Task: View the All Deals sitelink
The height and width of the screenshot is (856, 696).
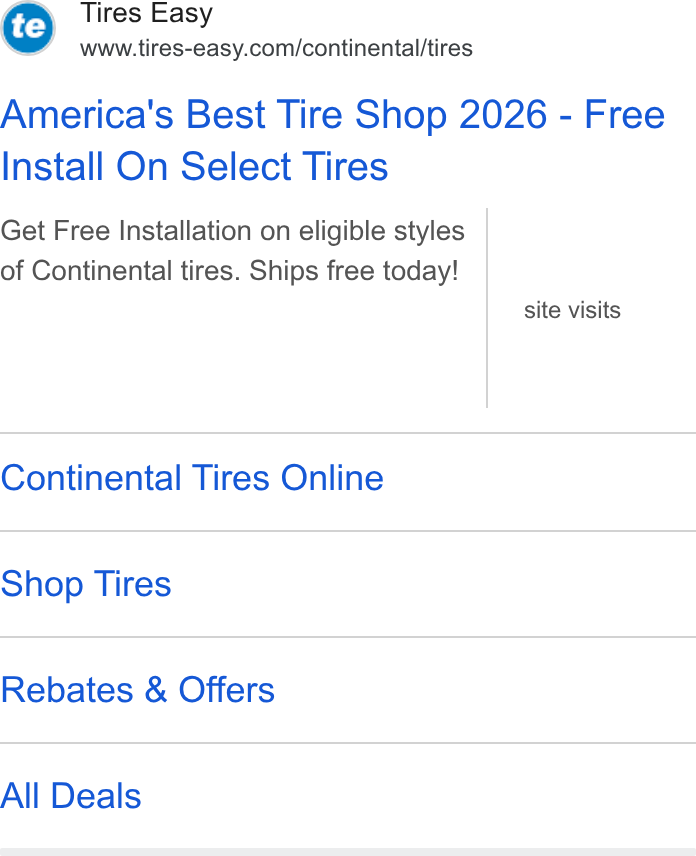Action: (71, 796)
